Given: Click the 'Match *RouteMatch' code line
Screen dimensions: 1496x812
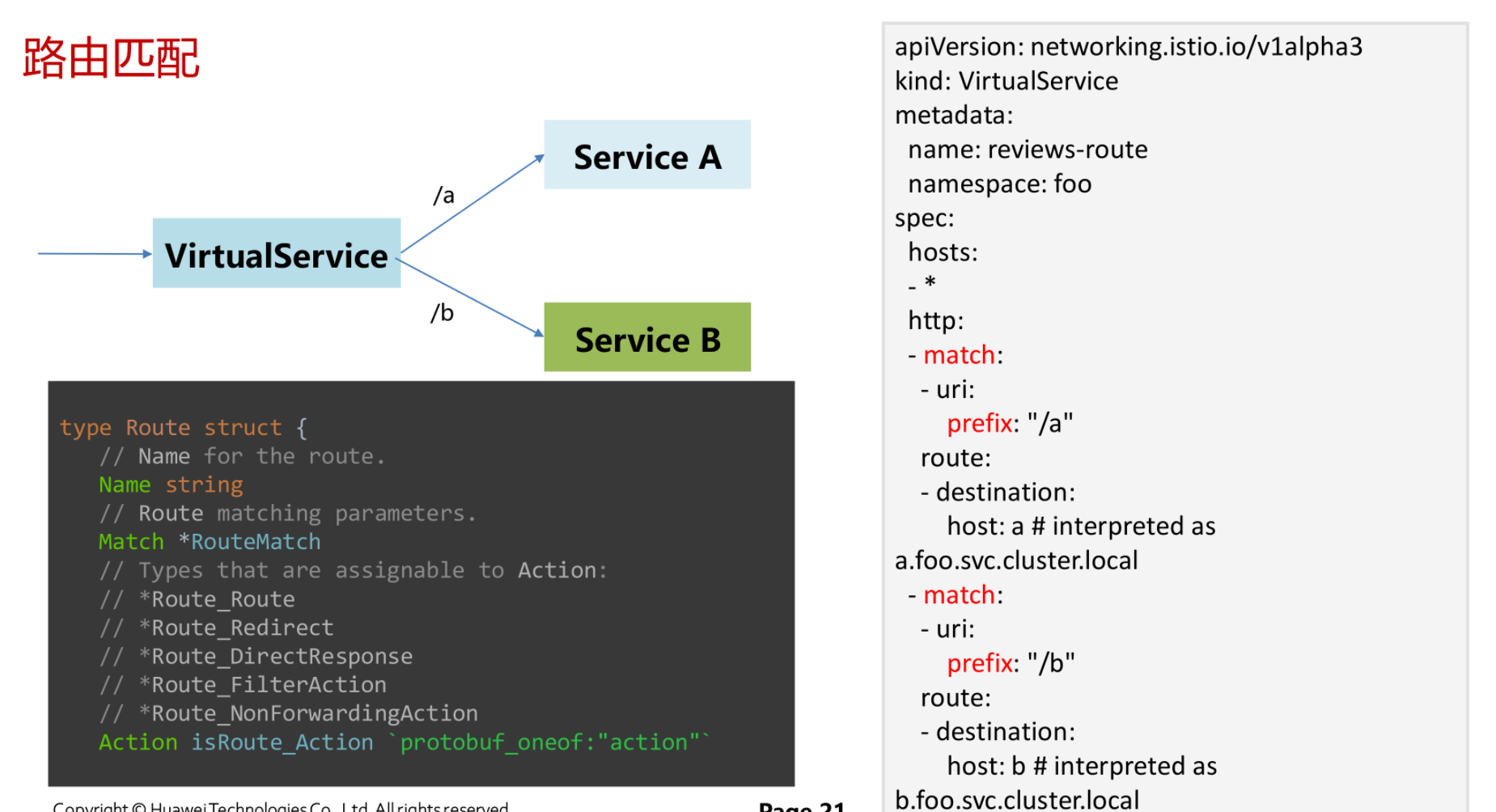Looking at the screenshot, I should coord(210,542).
